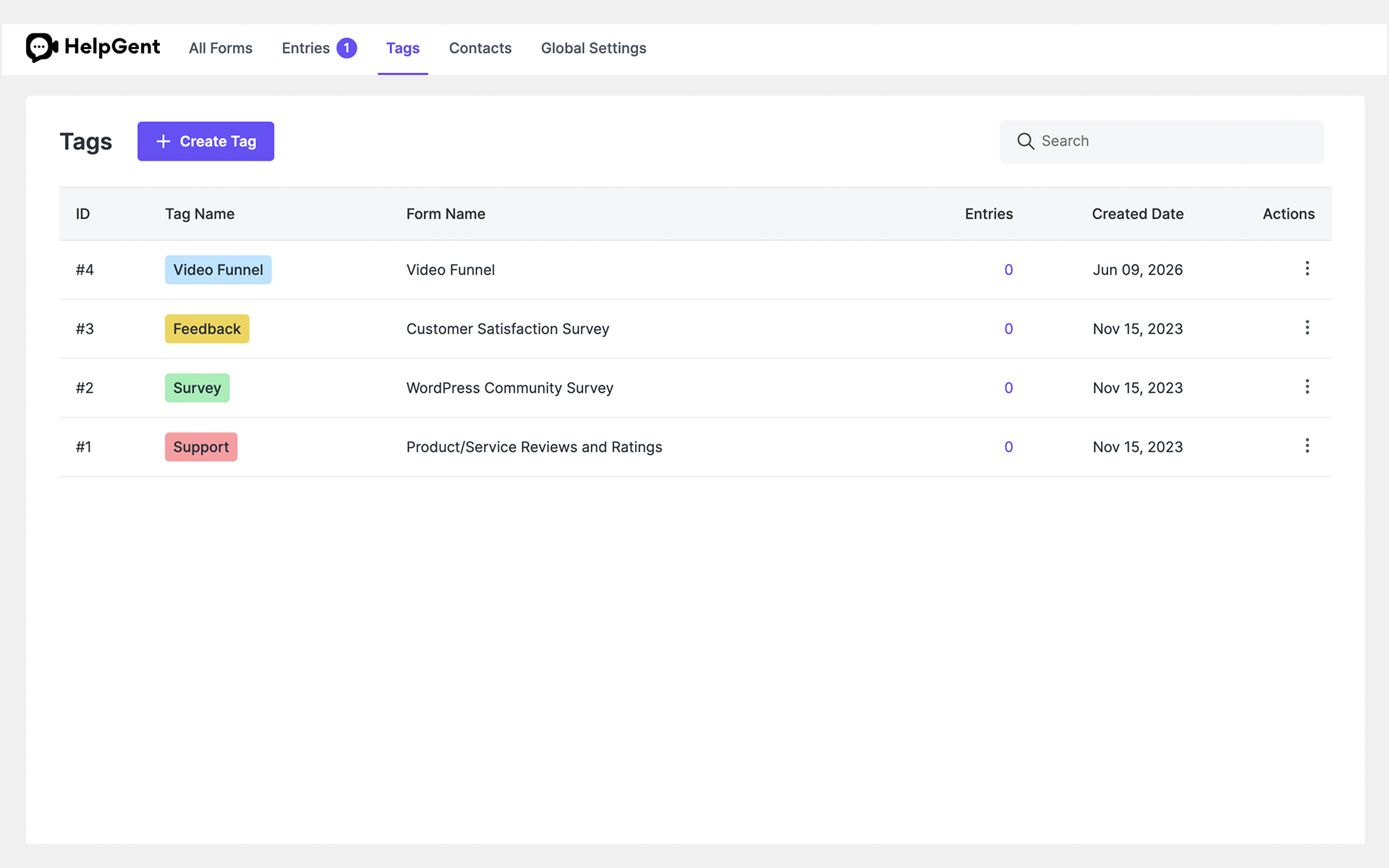Image resolution: width=1389 pixels, height=868 pixels.
Task: Select the Tags tab
Action: (403, 48)
